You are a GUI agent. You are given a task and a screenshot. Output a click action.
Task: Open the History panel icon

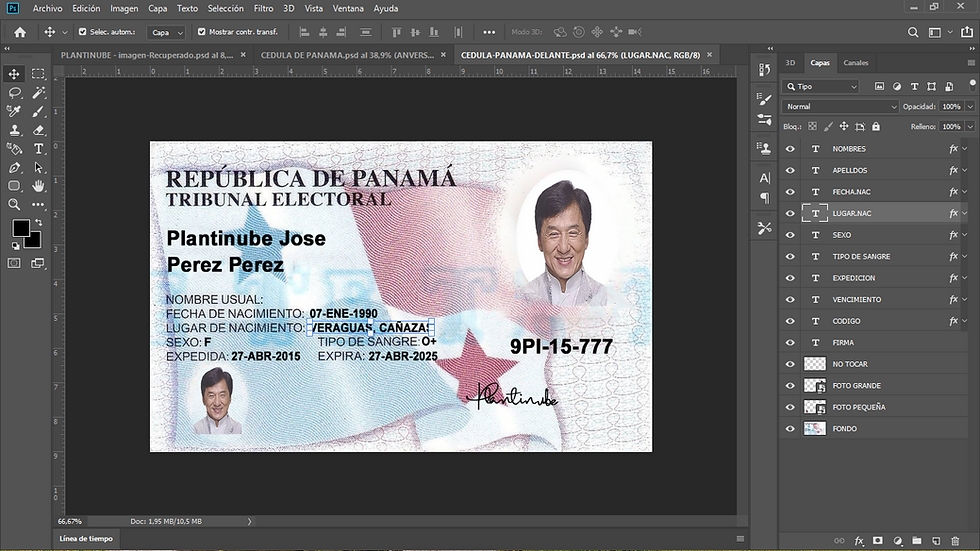pos(764,69)
